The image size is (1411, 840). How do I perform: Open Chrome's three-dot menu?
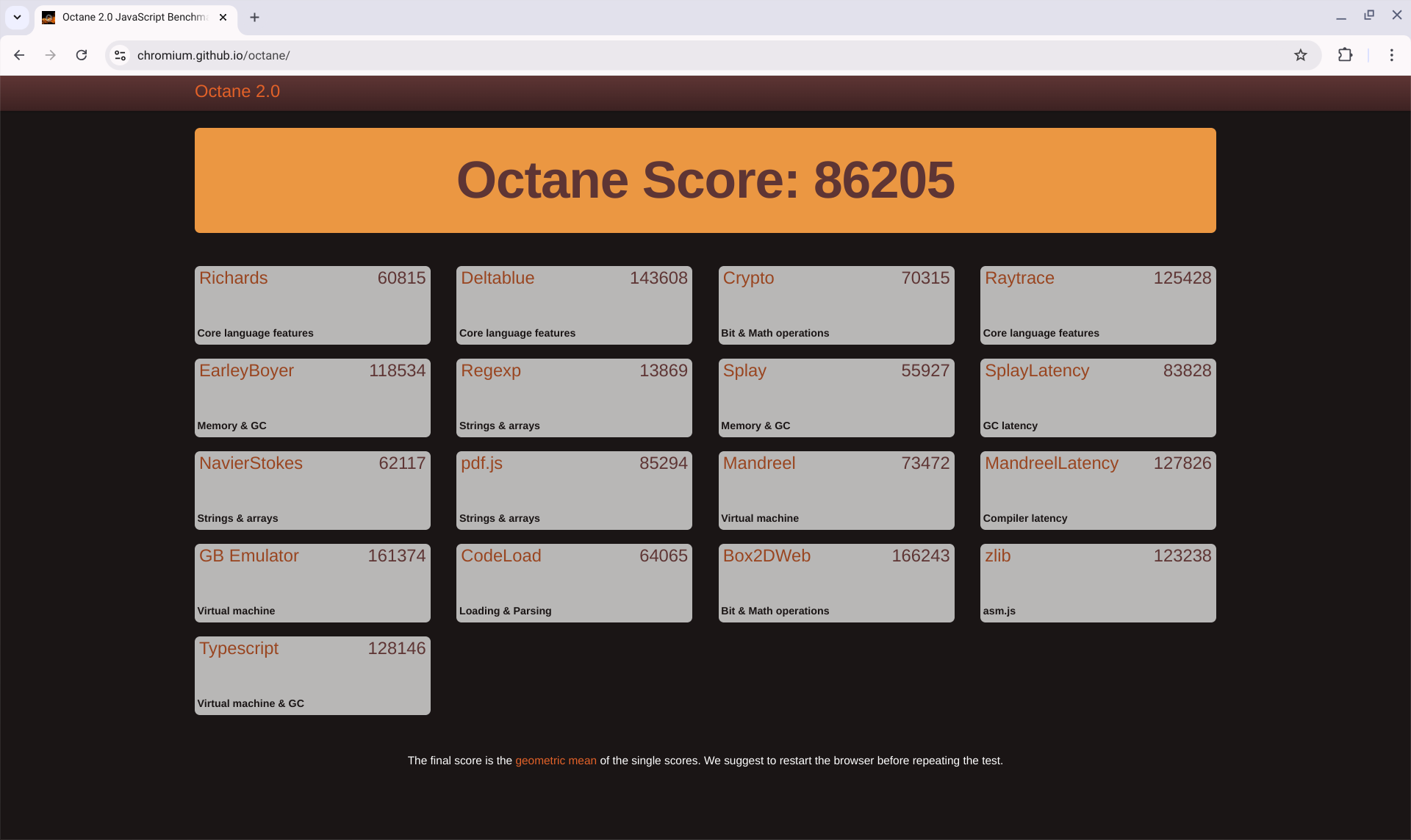click(1391, 55)
